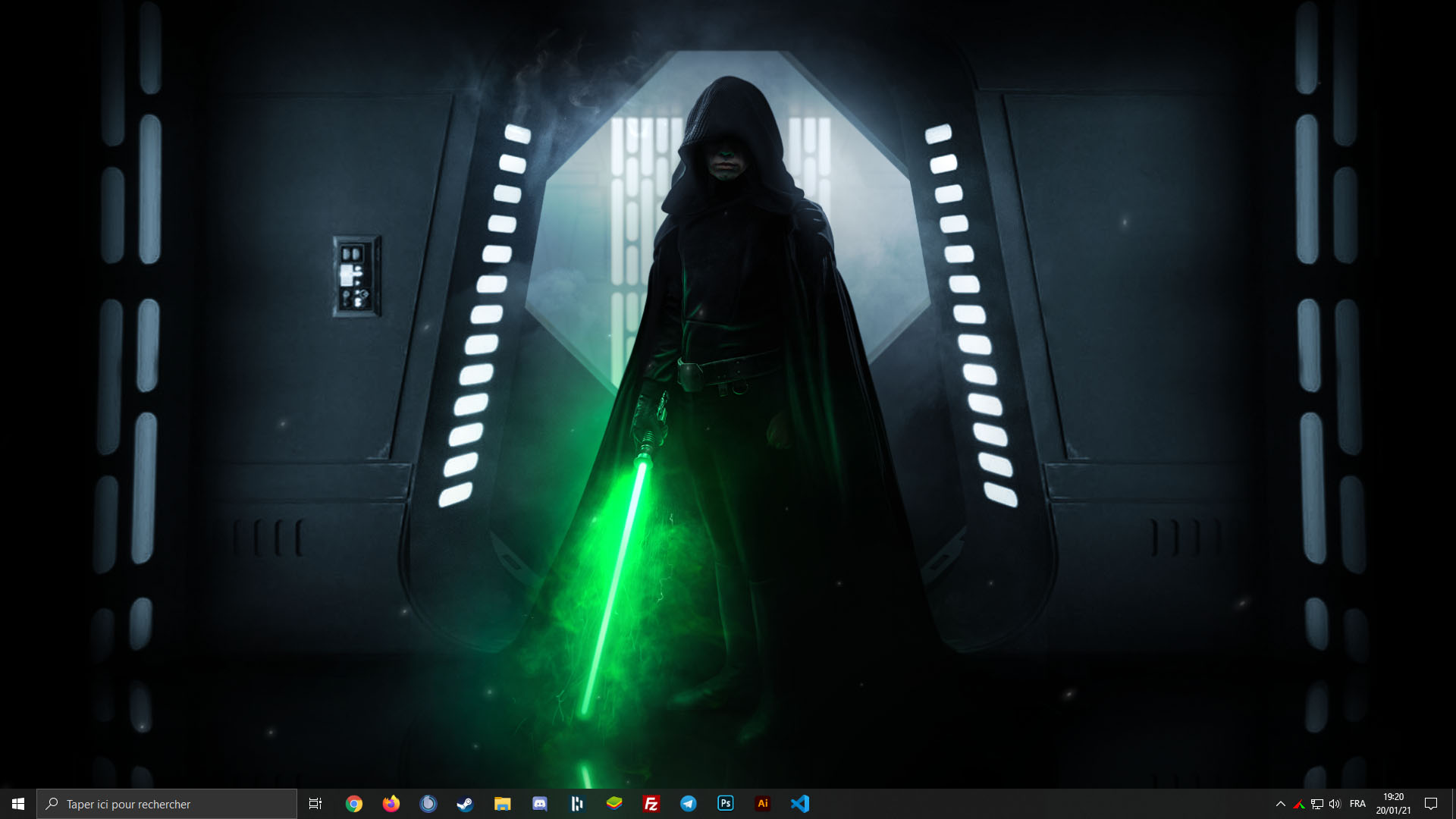
Task: Open the notification action center
Action: pos(1431,804)
